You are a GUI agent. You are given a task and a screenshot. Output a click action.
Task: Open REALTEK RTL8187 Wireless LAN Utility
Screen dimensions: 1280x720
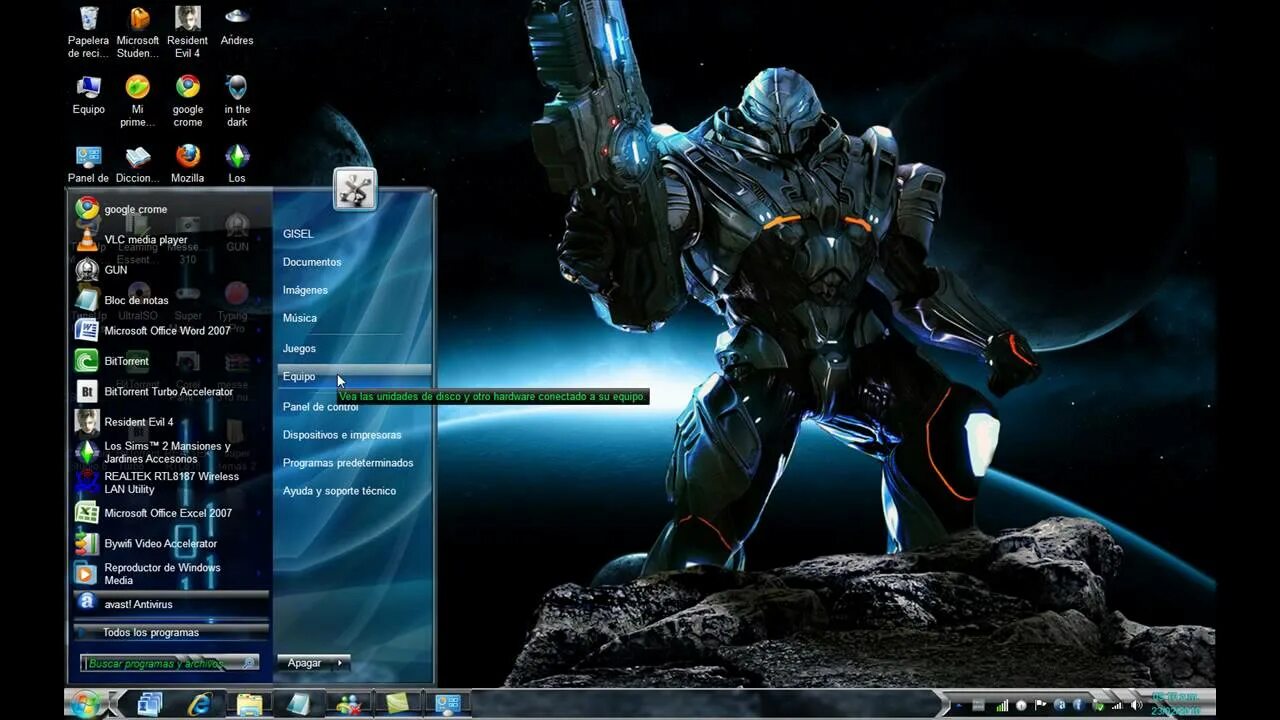171,483
